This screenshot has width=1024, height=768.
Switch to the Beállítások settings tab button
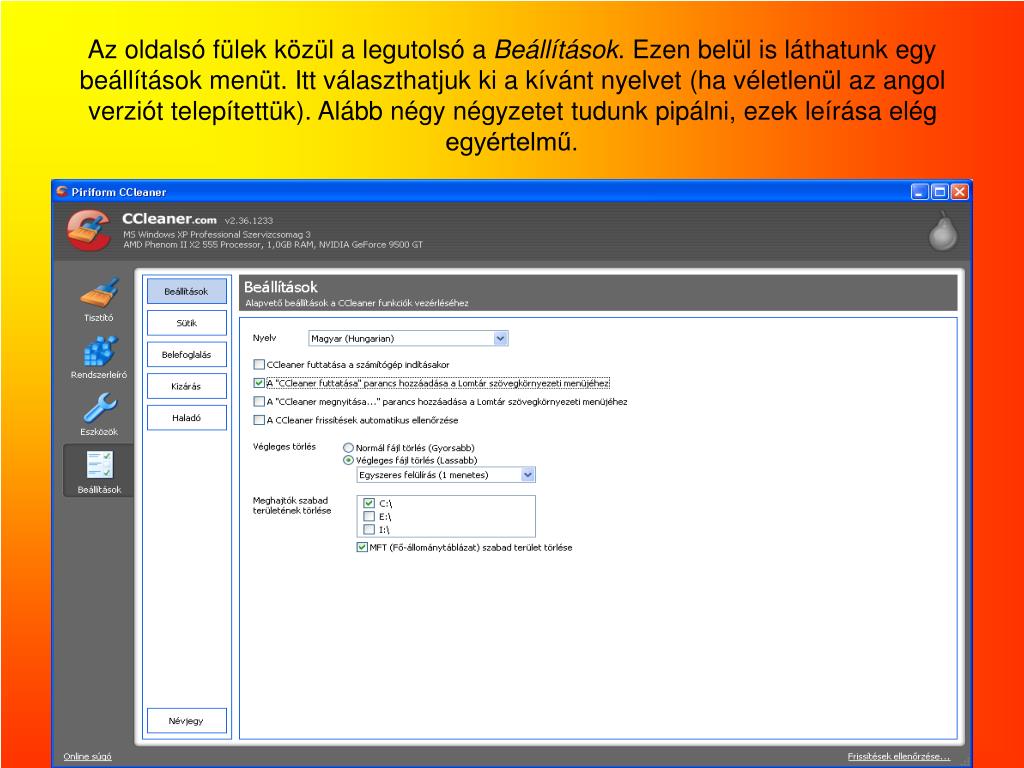tap(187, 291)
